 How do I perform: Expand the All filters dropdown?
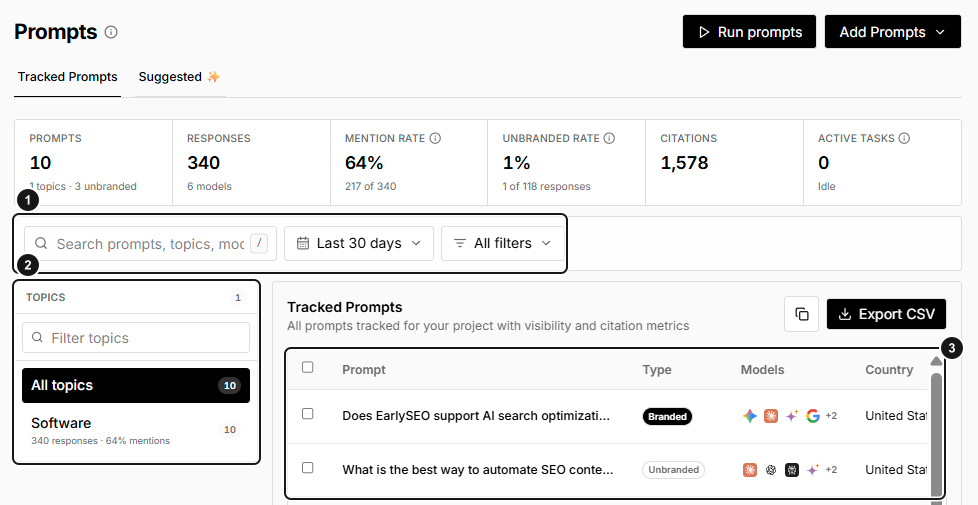(503, 243)
